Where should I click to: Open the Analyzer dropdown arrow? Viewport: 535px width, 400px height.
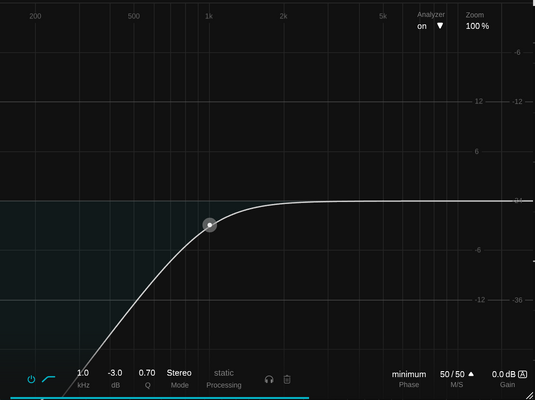tap(440, 26)
